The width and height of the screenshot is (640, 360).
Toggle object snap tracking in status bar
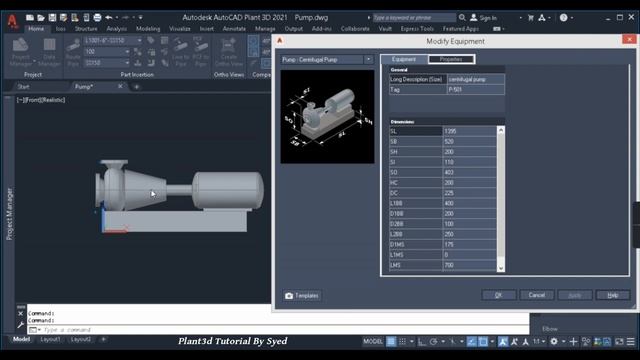click(472, 341)
